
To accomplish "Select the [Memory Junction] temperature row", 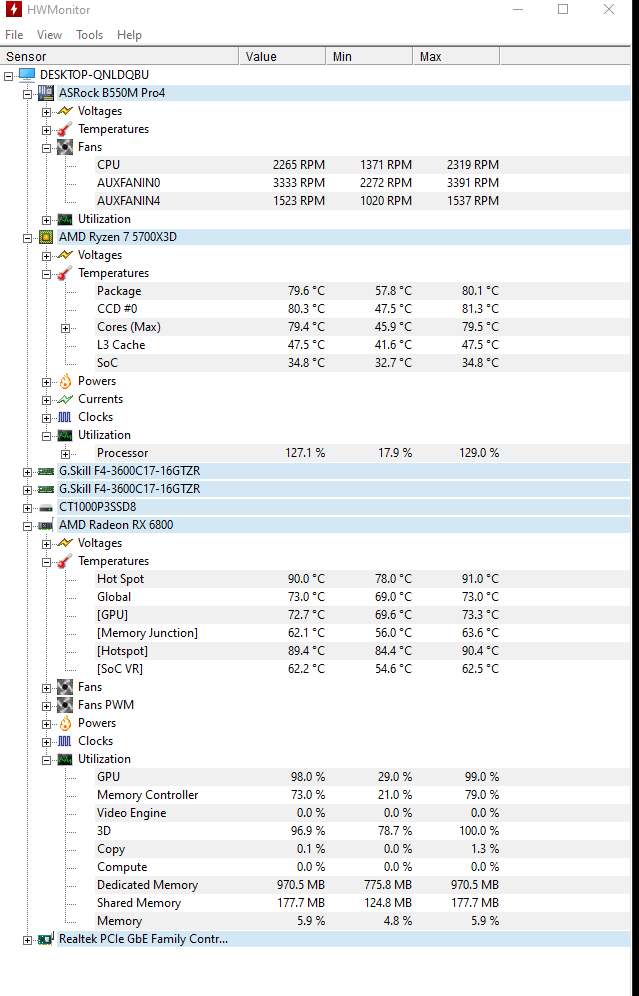I will 297,633.
